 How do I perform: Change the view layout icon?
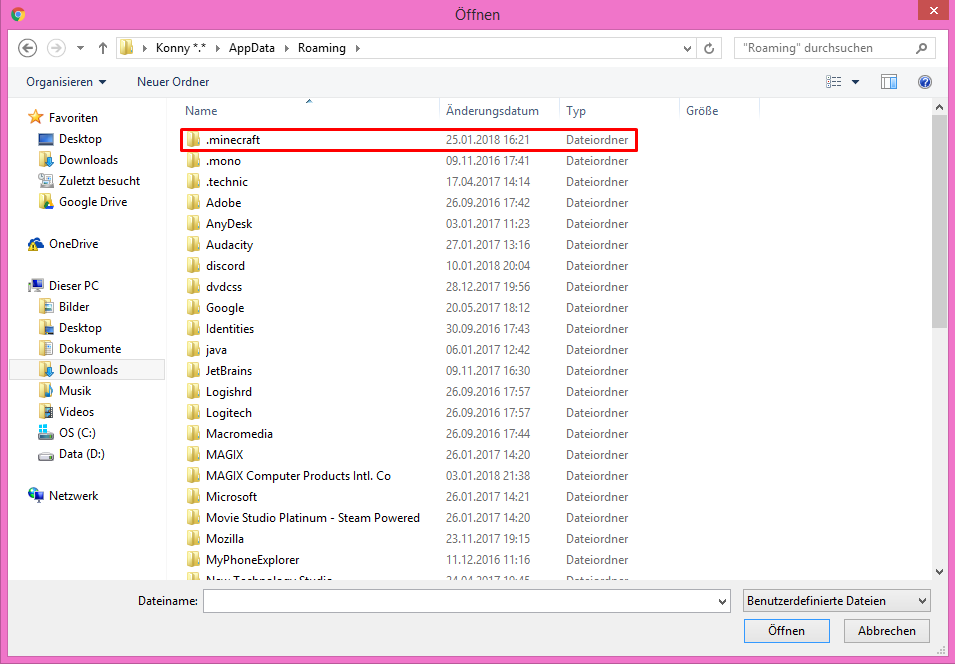833,82
